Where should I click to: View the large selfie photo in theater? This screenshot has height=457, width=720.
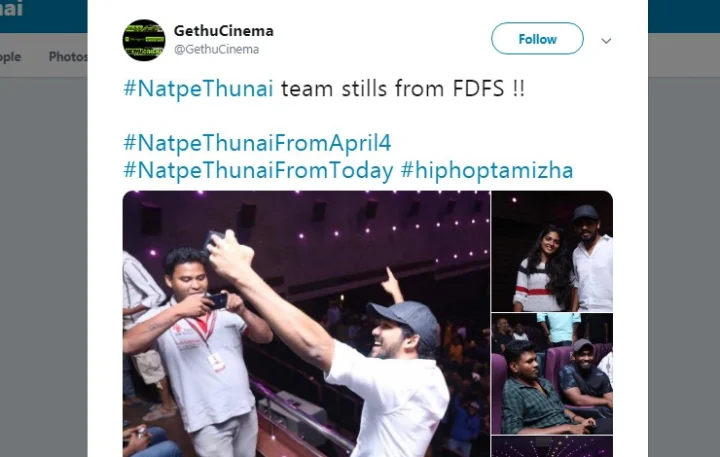306,324
